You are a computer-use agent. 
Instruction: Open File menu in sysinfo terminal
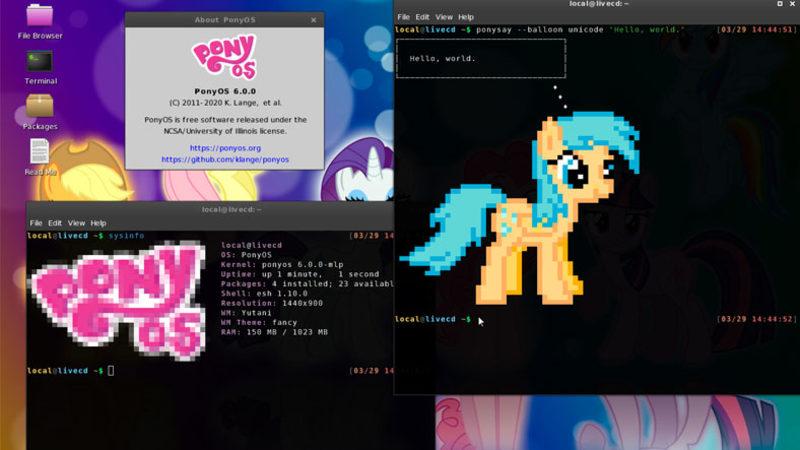[x=36, y=223]
